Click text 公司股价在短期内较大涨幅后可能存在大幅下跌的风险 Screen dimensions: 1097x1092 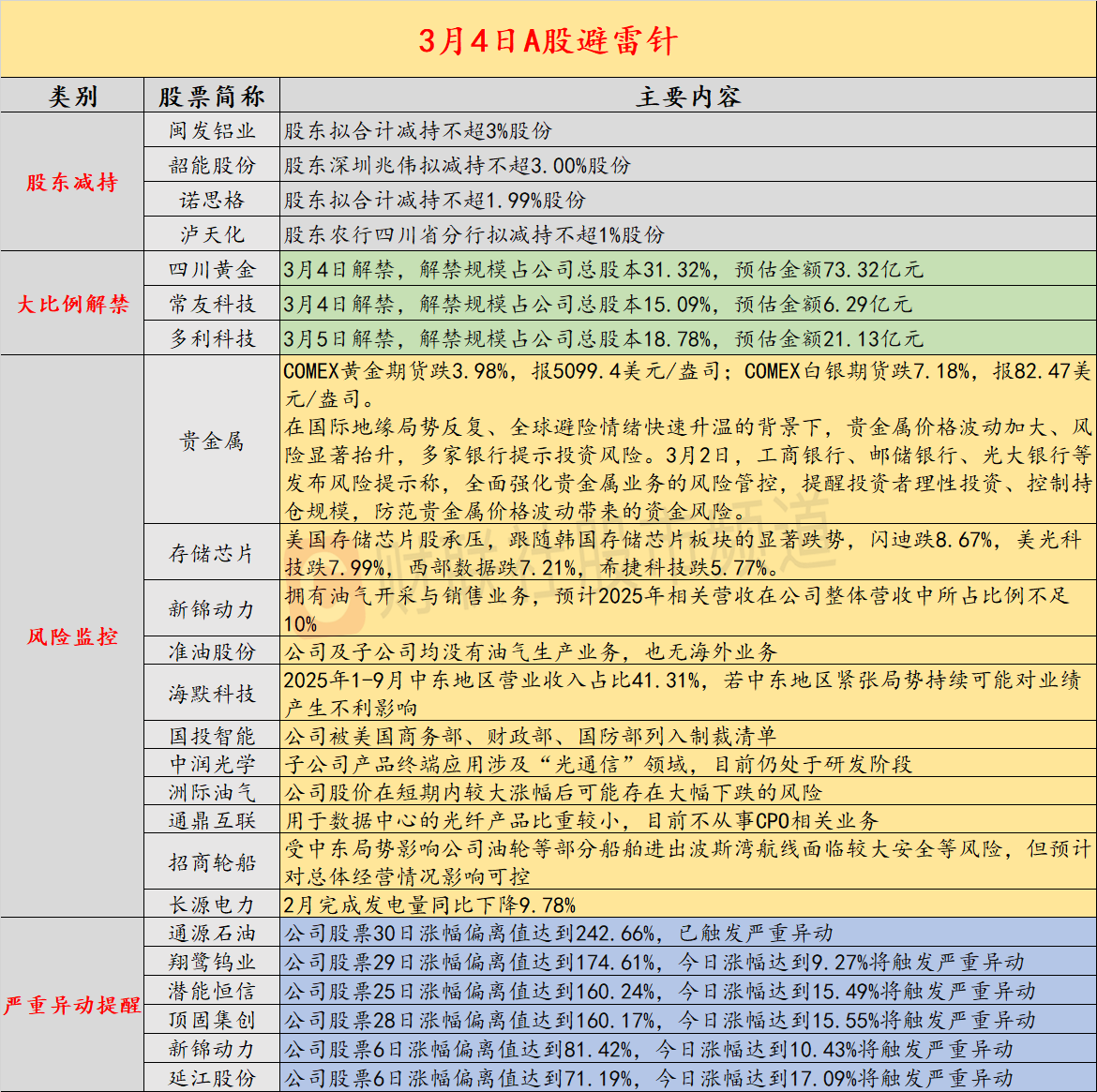[552, 792]
